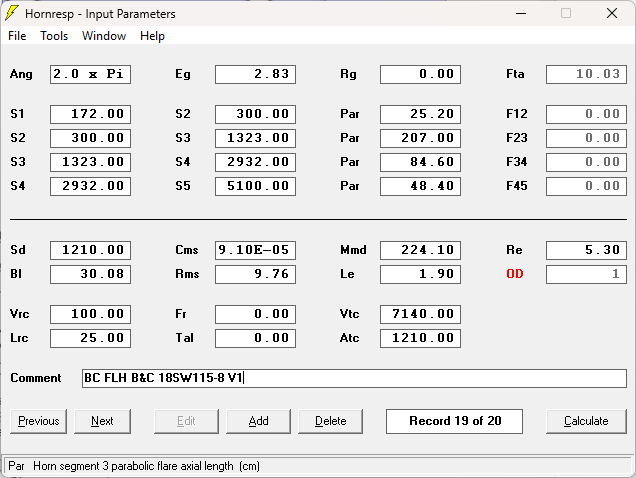636x478 pixels.
Task: Click the Le field with 1.90
Action: (x=420, y=274)
